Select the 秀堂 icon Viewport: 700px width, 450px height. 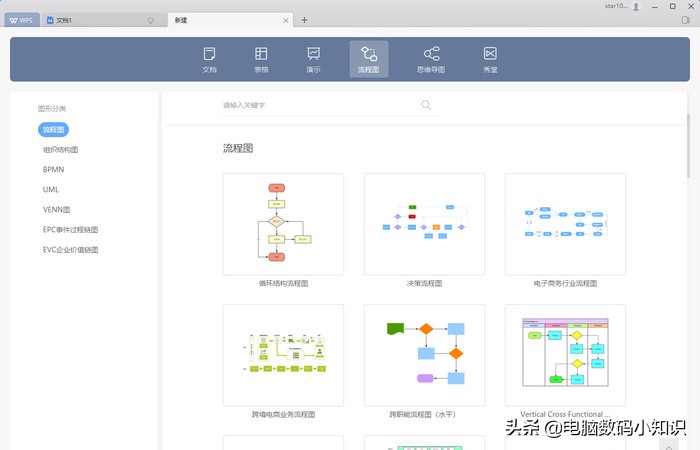point(490,59)
